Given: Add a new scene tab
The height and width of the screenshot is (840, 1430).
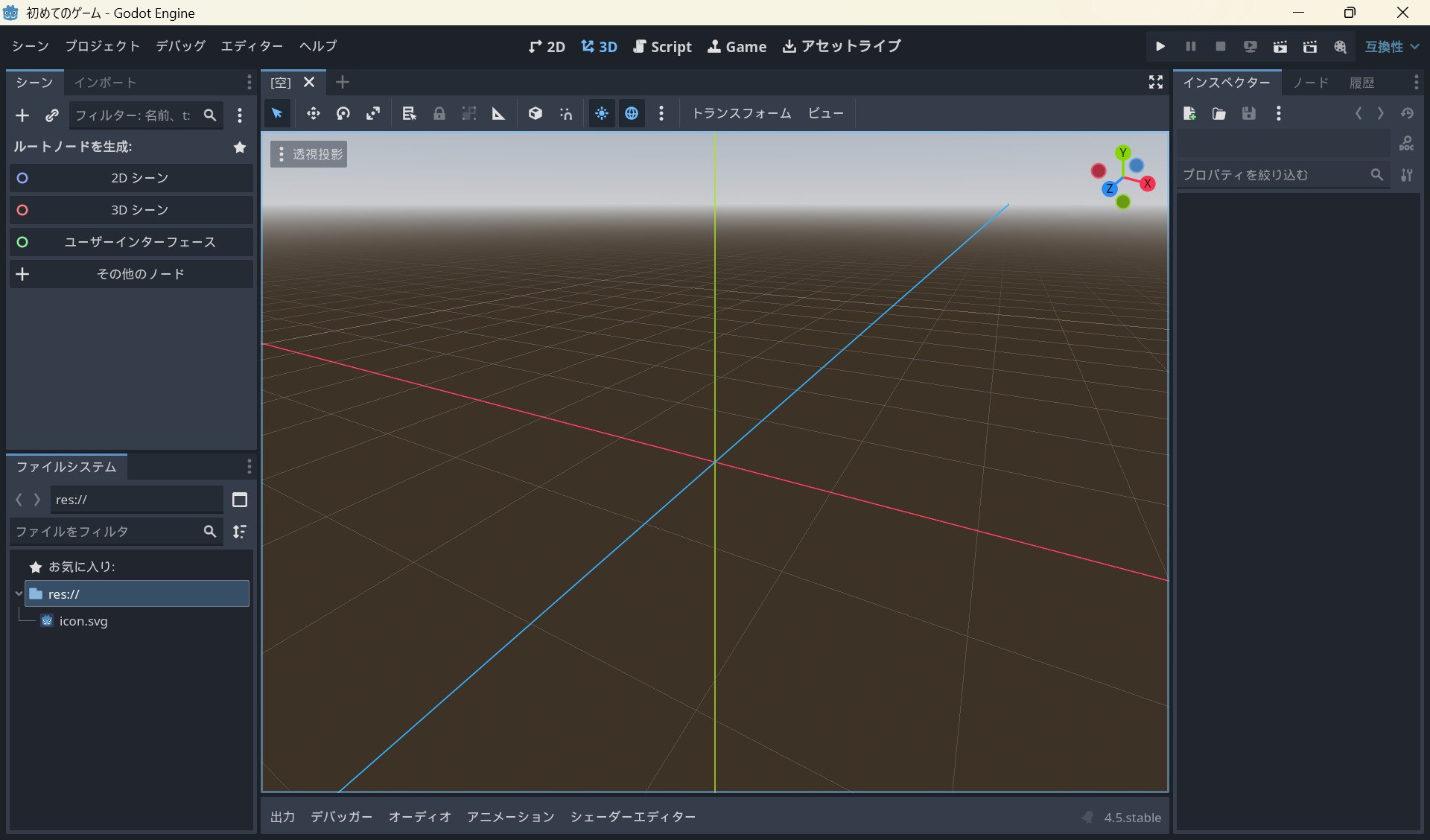Looking at the screenshot, I should (x=343, y=82).
